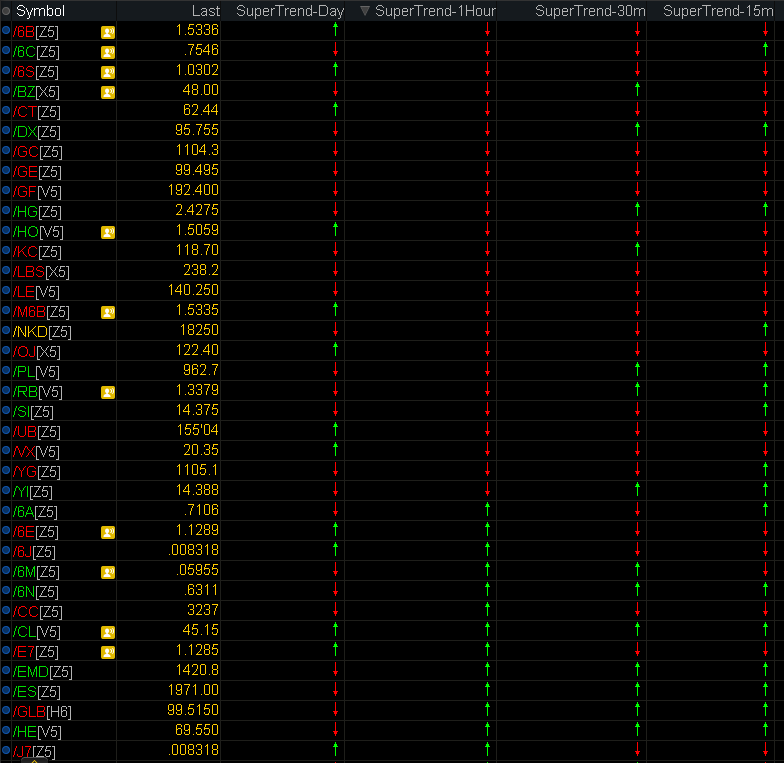Click the blue dot next to /DX[Z5]
The height and width of the screenshot is (763, 784).
coord(6,130)
